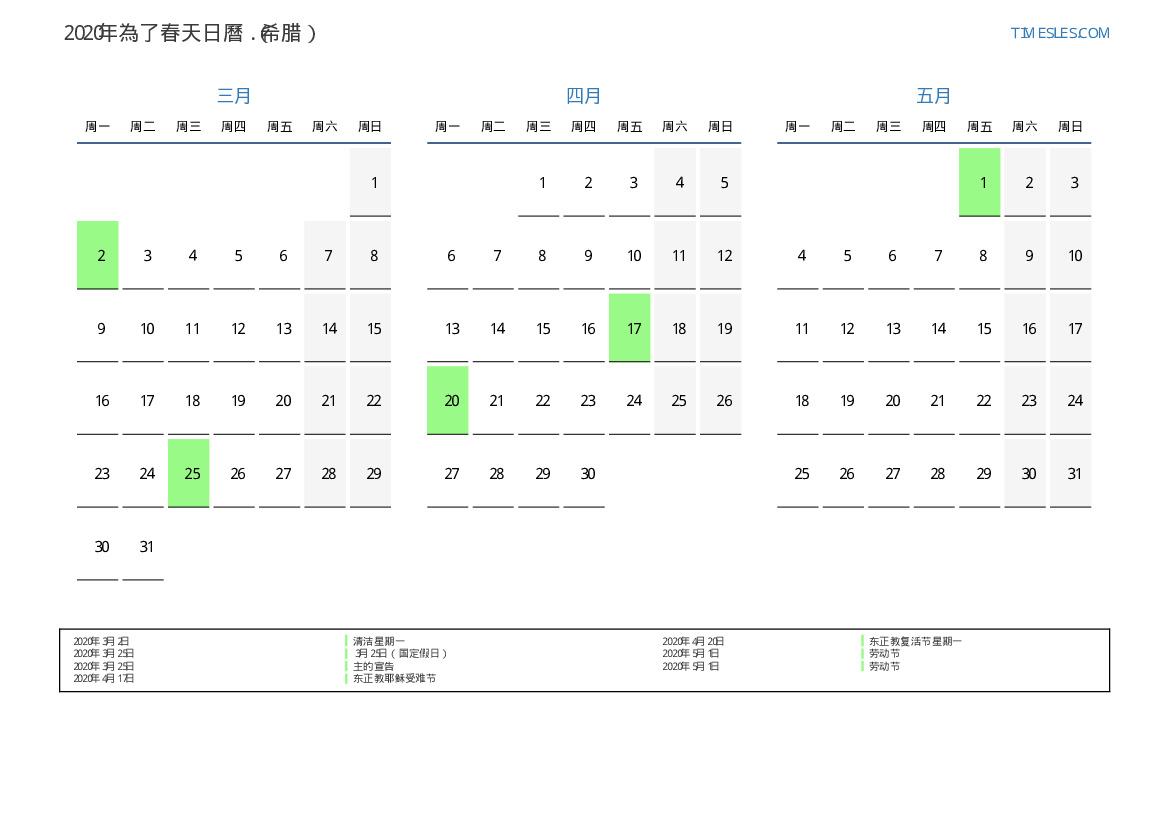This screenshot has width=1169, height=827.
Task: Select April 1 in the 四月 calendar
Action: [x=538, y=183]
